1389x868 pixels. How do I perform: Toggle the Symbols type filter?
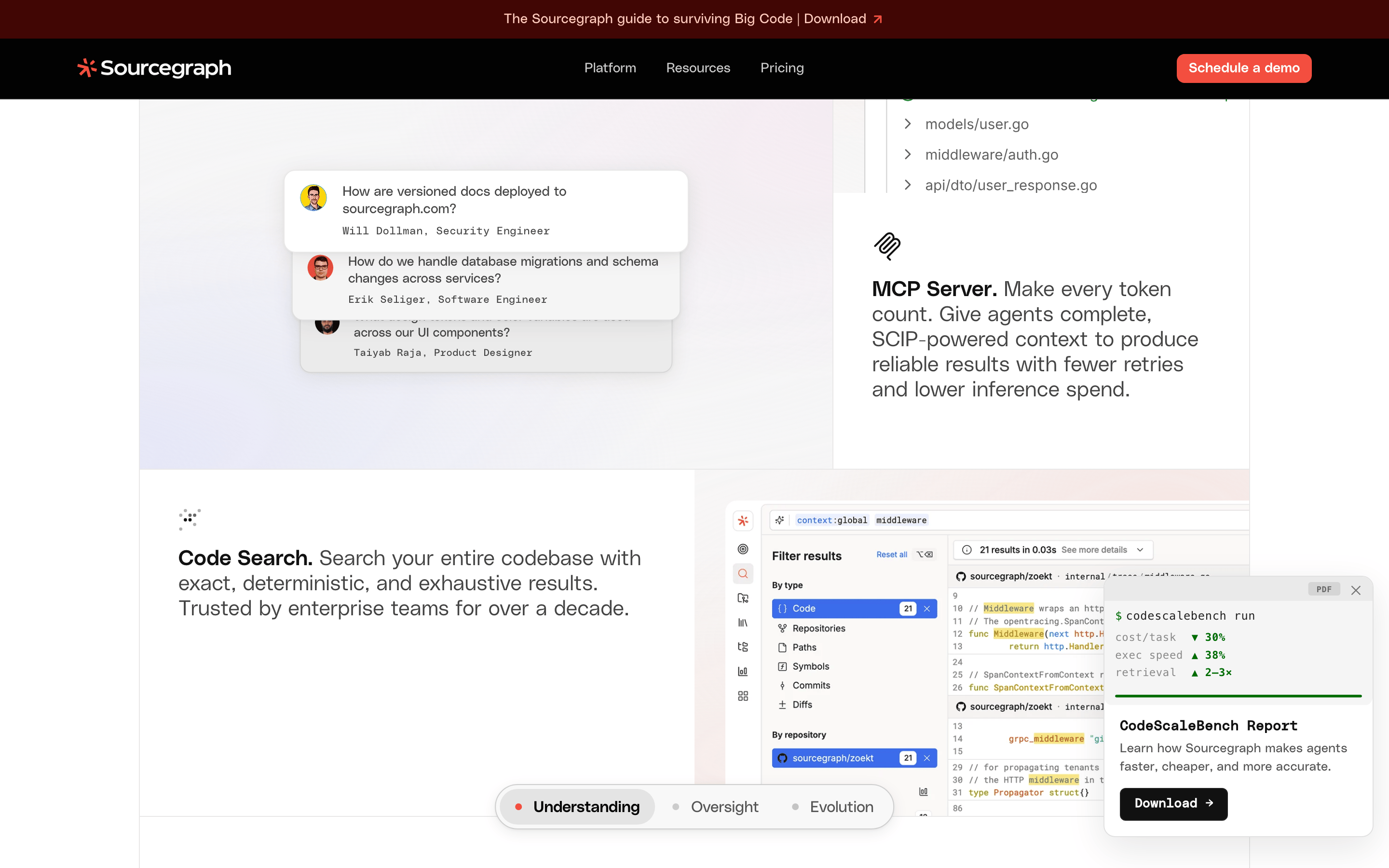(854, 666)
